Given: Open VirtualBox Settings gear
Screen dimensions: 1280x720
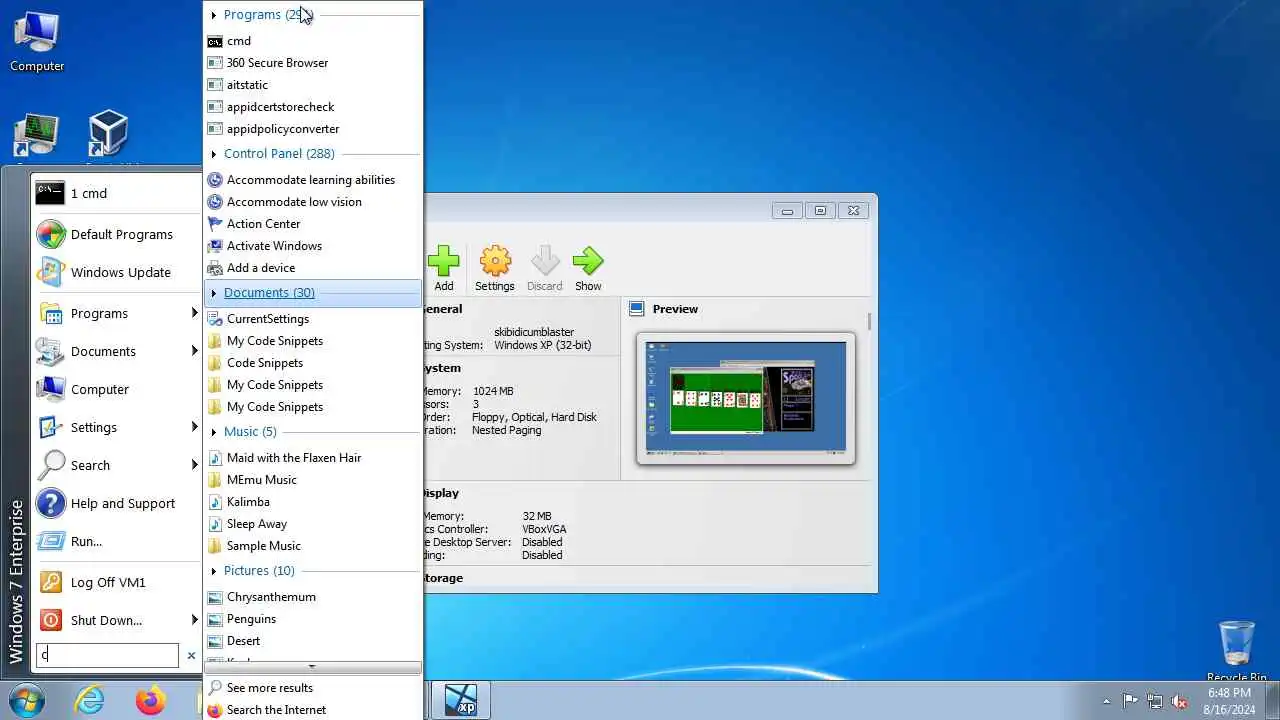Looking at the screenshot, I should click(x=494, y=269).
